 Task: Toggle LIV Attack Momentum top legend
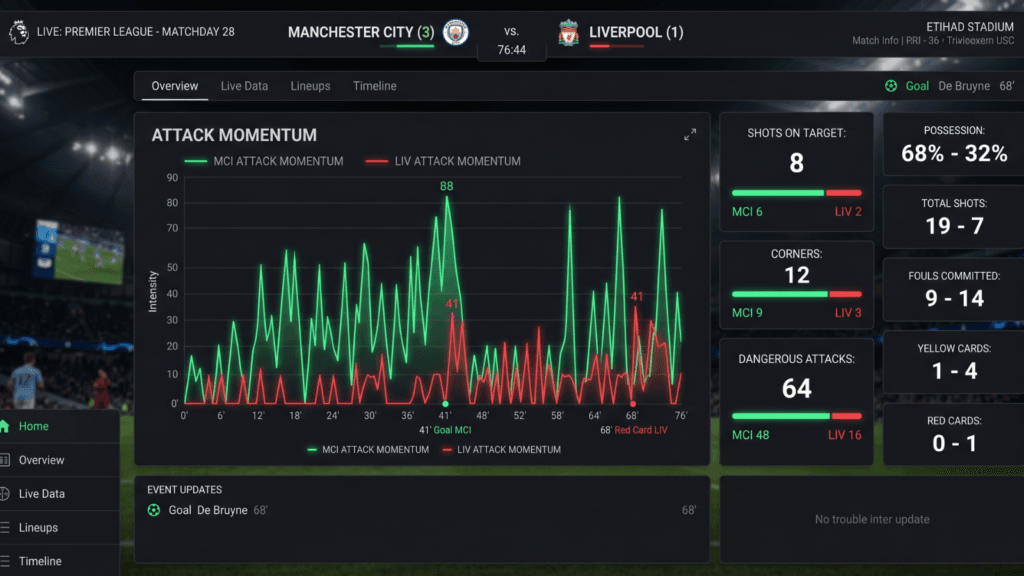[x=443, y=161]
